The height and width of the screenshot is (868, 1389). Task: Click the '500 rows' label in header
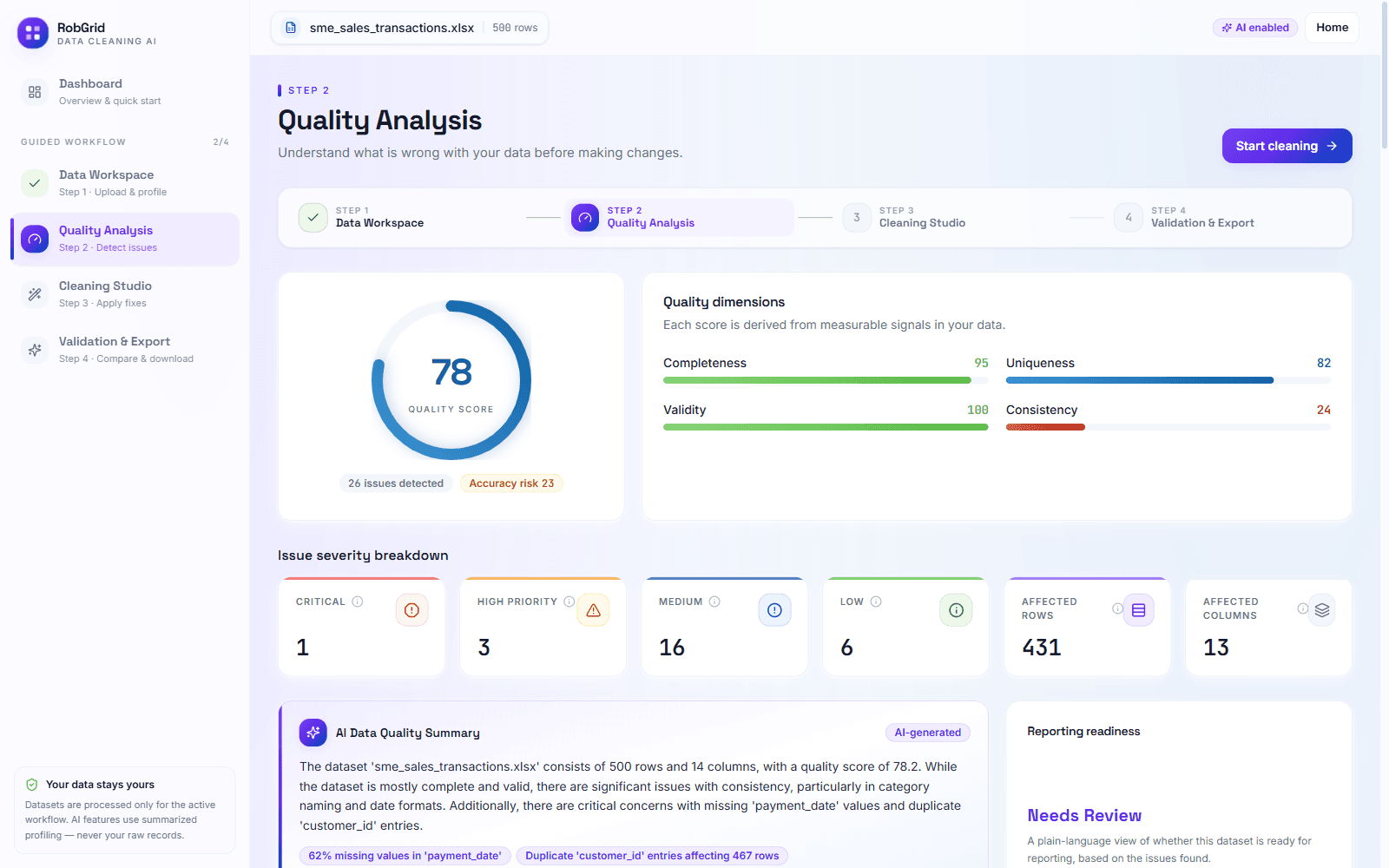[515, 28]
